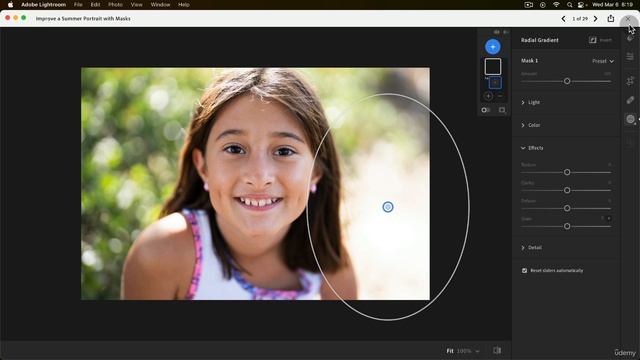
Task: Open the Window menu
Action: [x=160, y=4]
